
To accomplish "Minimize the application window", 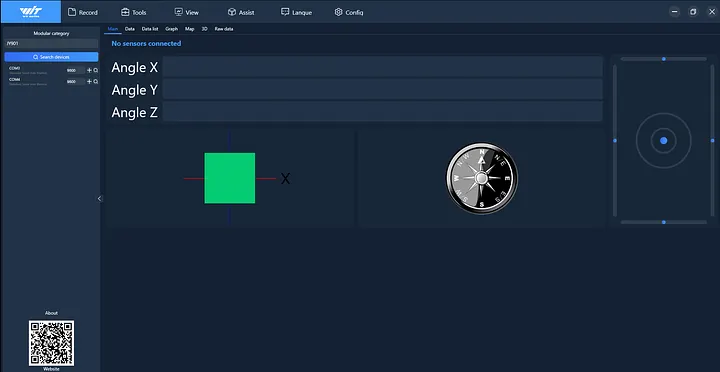I will (x=675, y=12).
